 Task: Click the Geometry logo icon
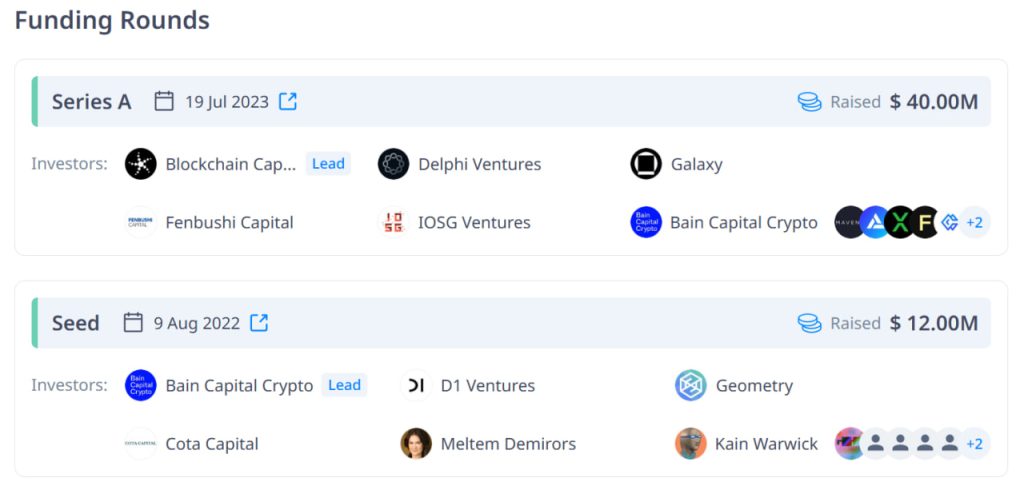click(691, 385)
